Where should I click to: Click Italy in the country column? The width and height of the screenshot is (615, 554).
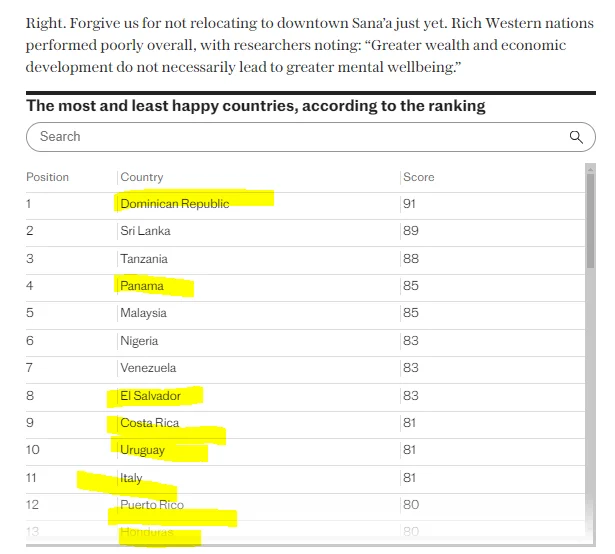[131, 478]
